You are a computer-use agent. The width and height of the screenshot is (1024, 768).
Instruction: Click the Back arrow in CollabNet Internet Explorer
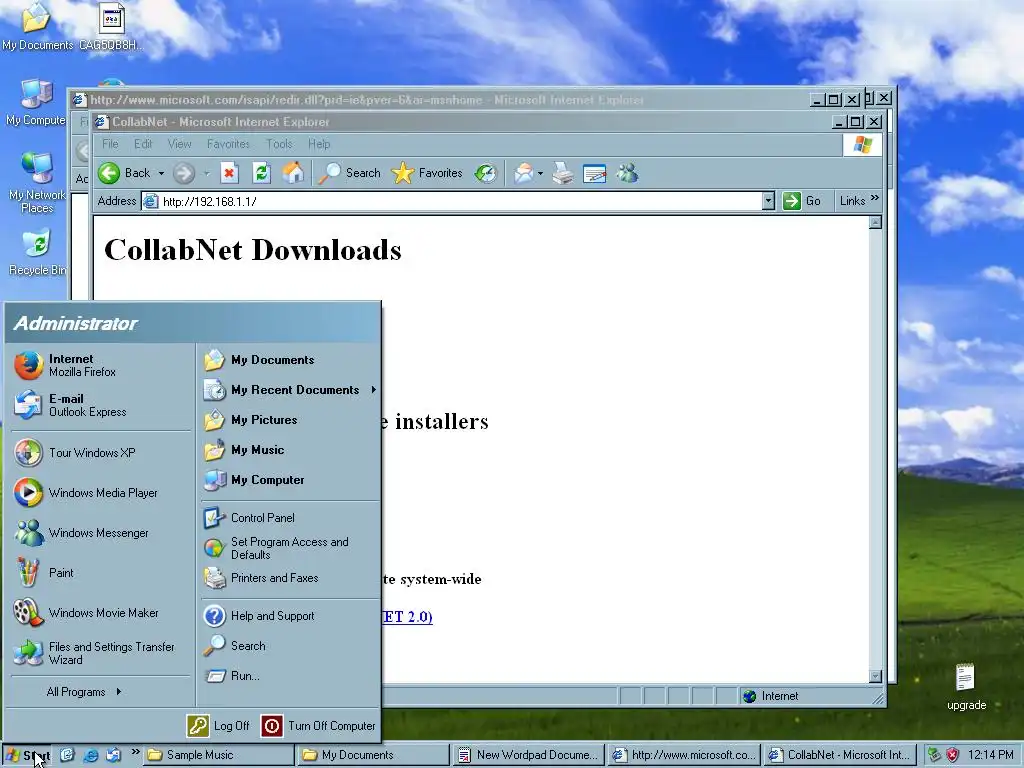(109, 173)
